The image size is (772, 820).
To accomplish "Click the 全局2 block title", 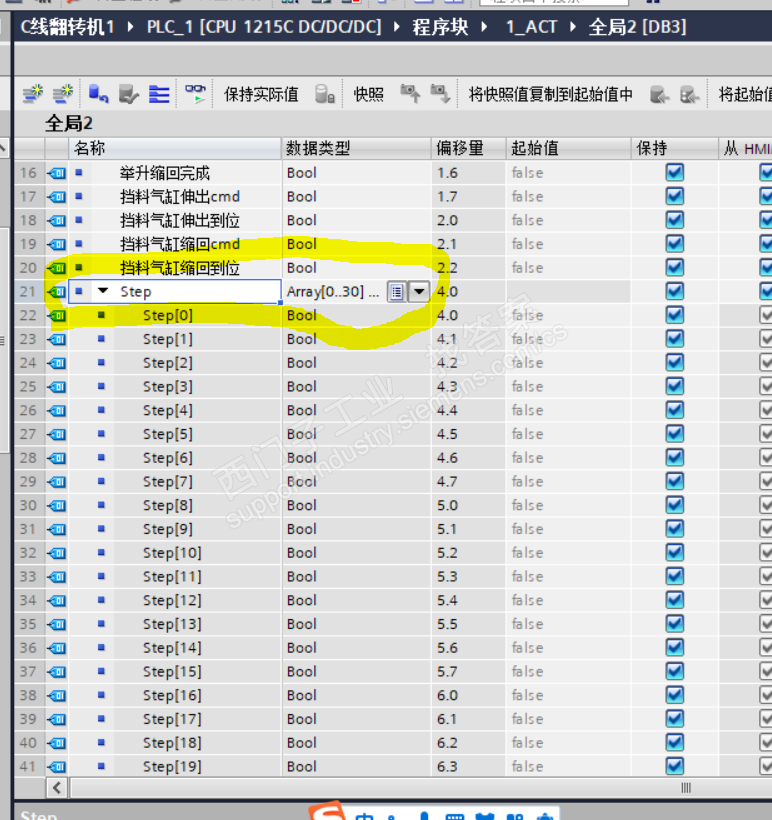I will point(69,123).
